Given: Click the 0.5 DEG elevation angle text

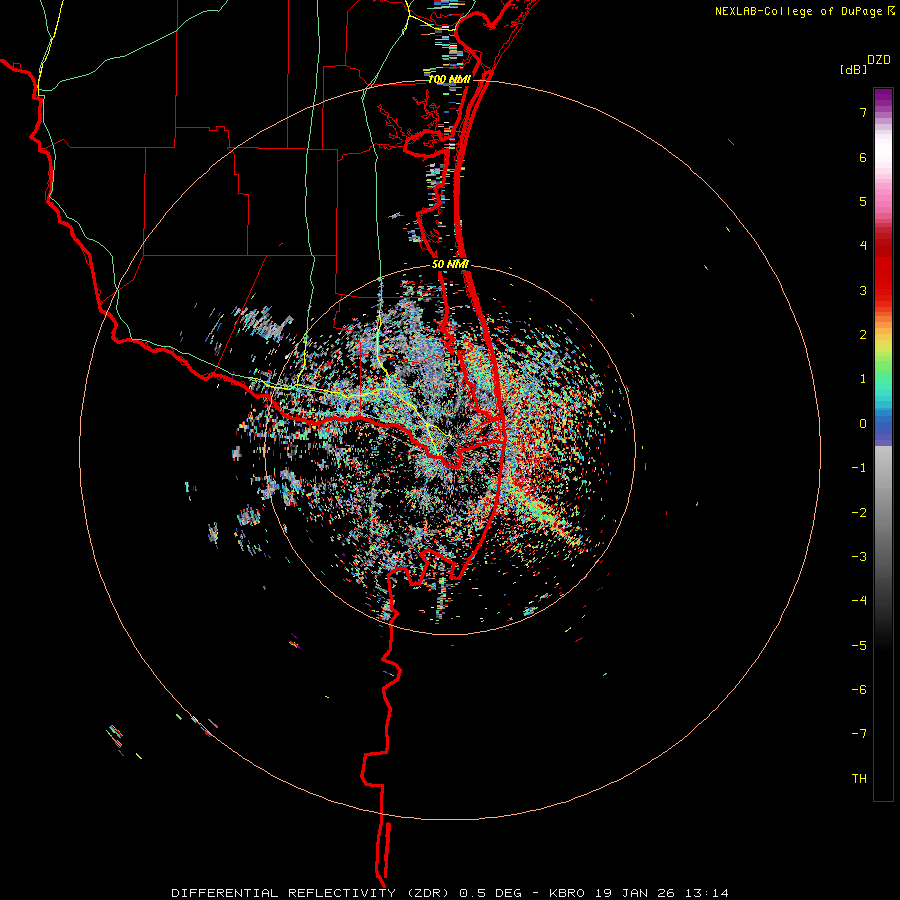Looking at the screenshot, I should click(490, 893).
